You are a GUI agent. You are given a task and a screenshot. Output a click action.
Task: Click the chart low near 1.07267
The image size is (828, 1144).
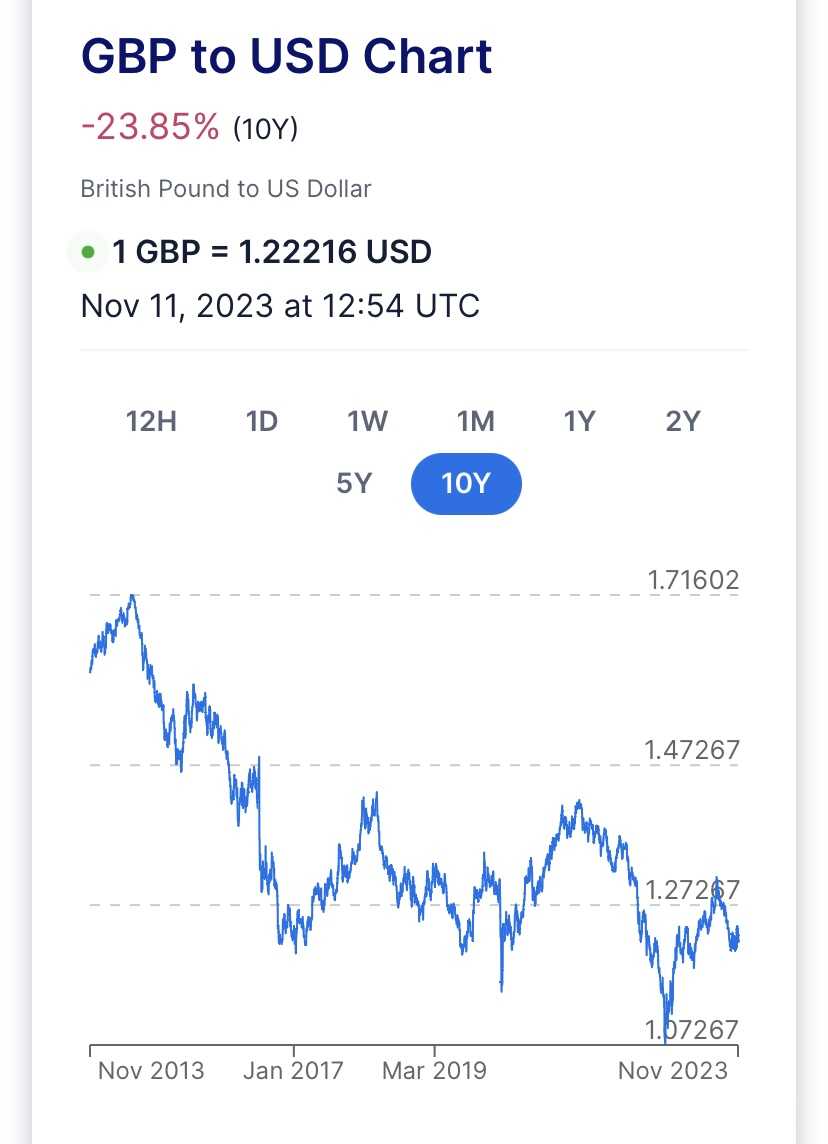click(666, 1042)
